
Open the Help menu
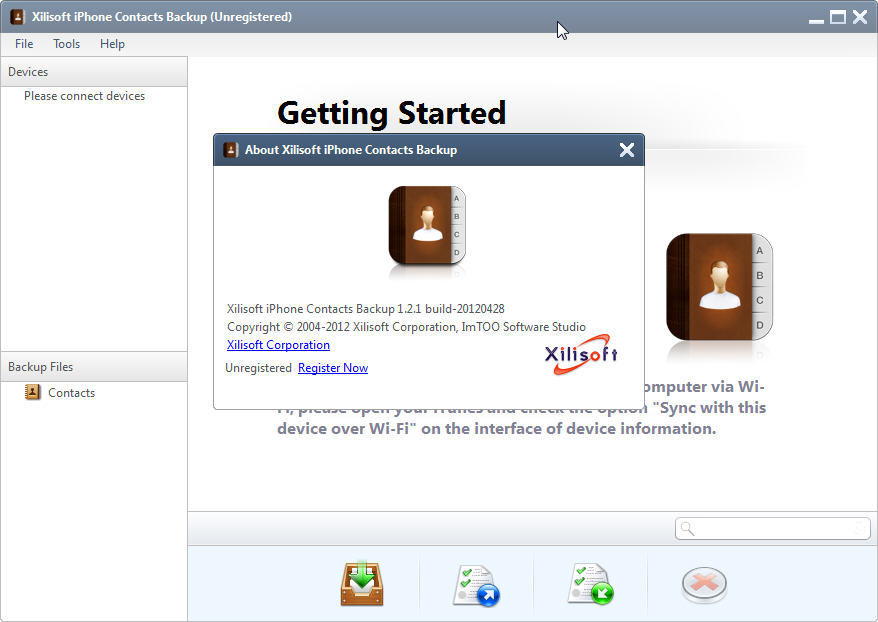coord(112,43)
